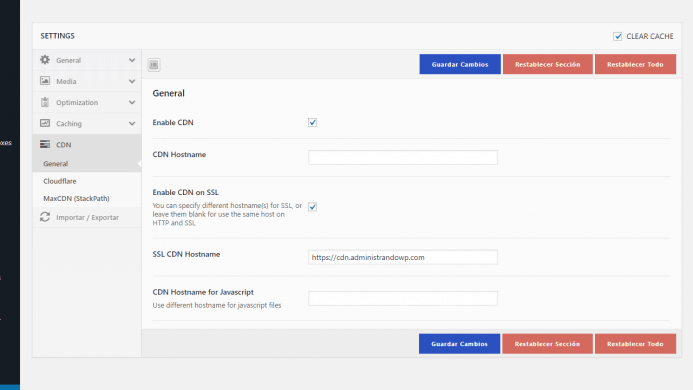Click the Media picture icon
693x390 pixels.
[45, 80]
